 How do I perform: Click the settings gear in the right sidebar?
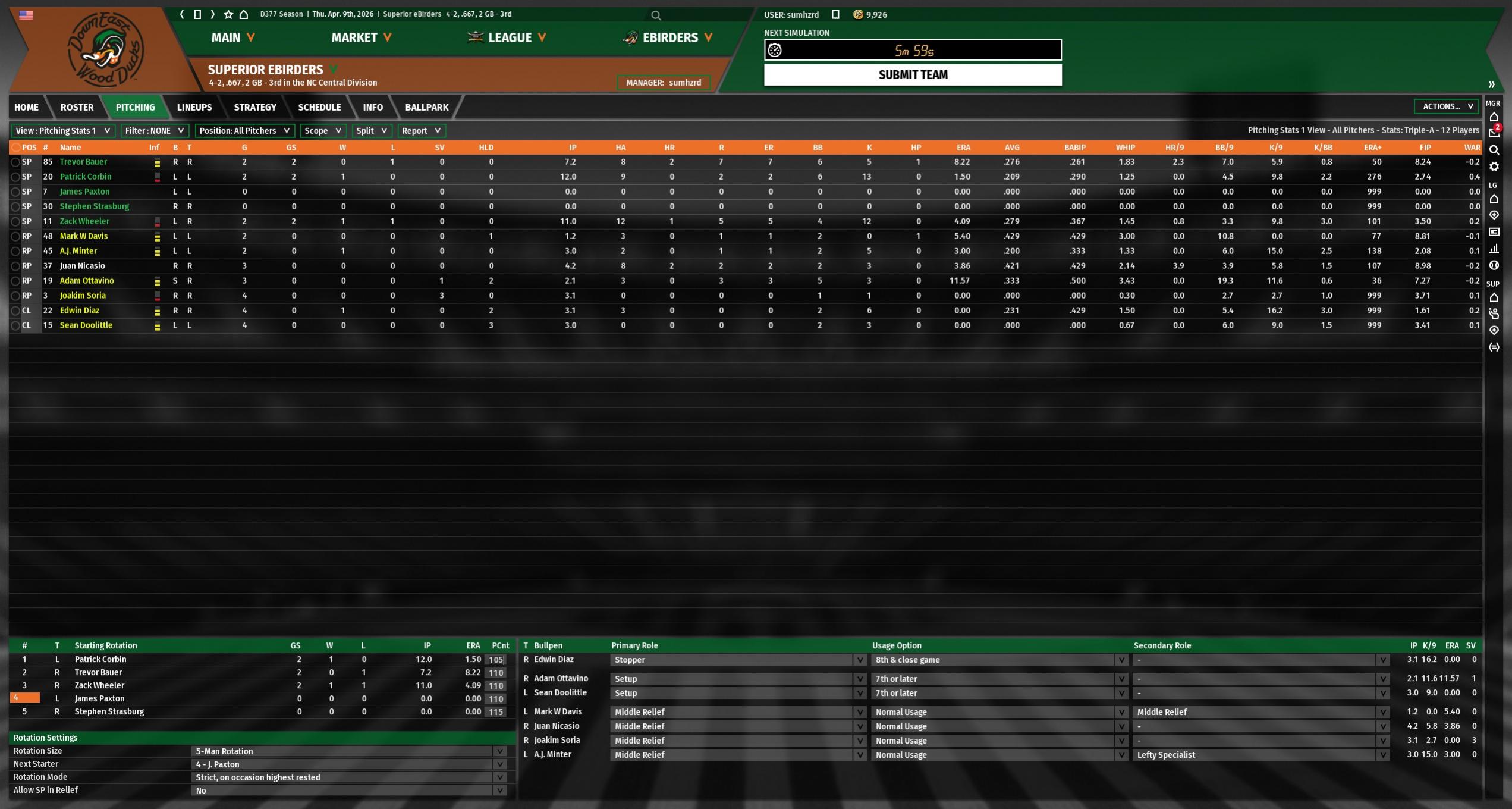coord(1494,167)
